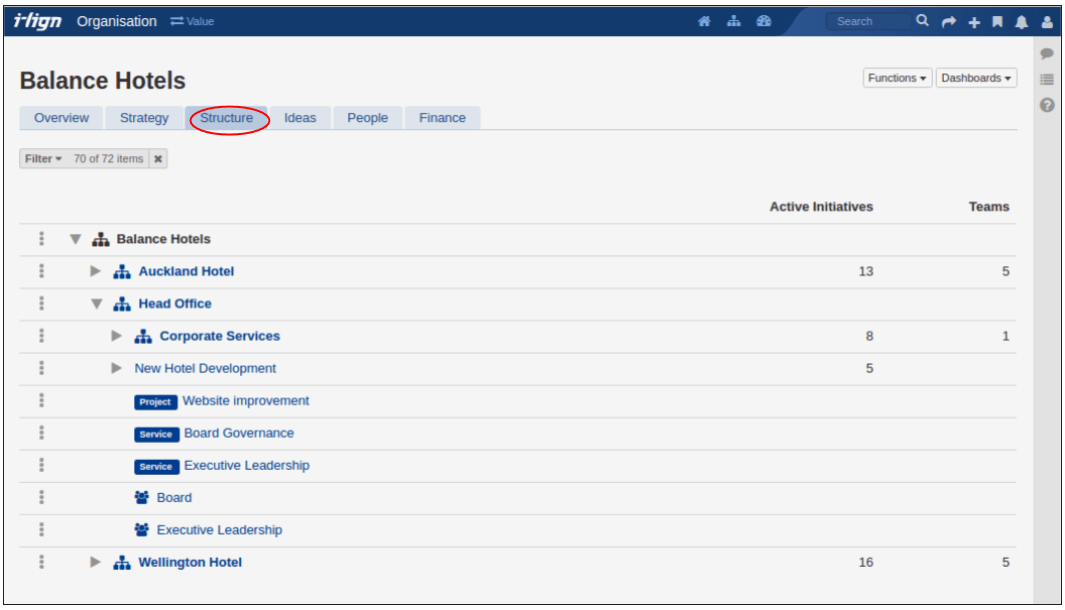Open the dashboard gauge icon
Image resolution: width=1065 pixels, height=610 pixels.
[x=764, y=21]
